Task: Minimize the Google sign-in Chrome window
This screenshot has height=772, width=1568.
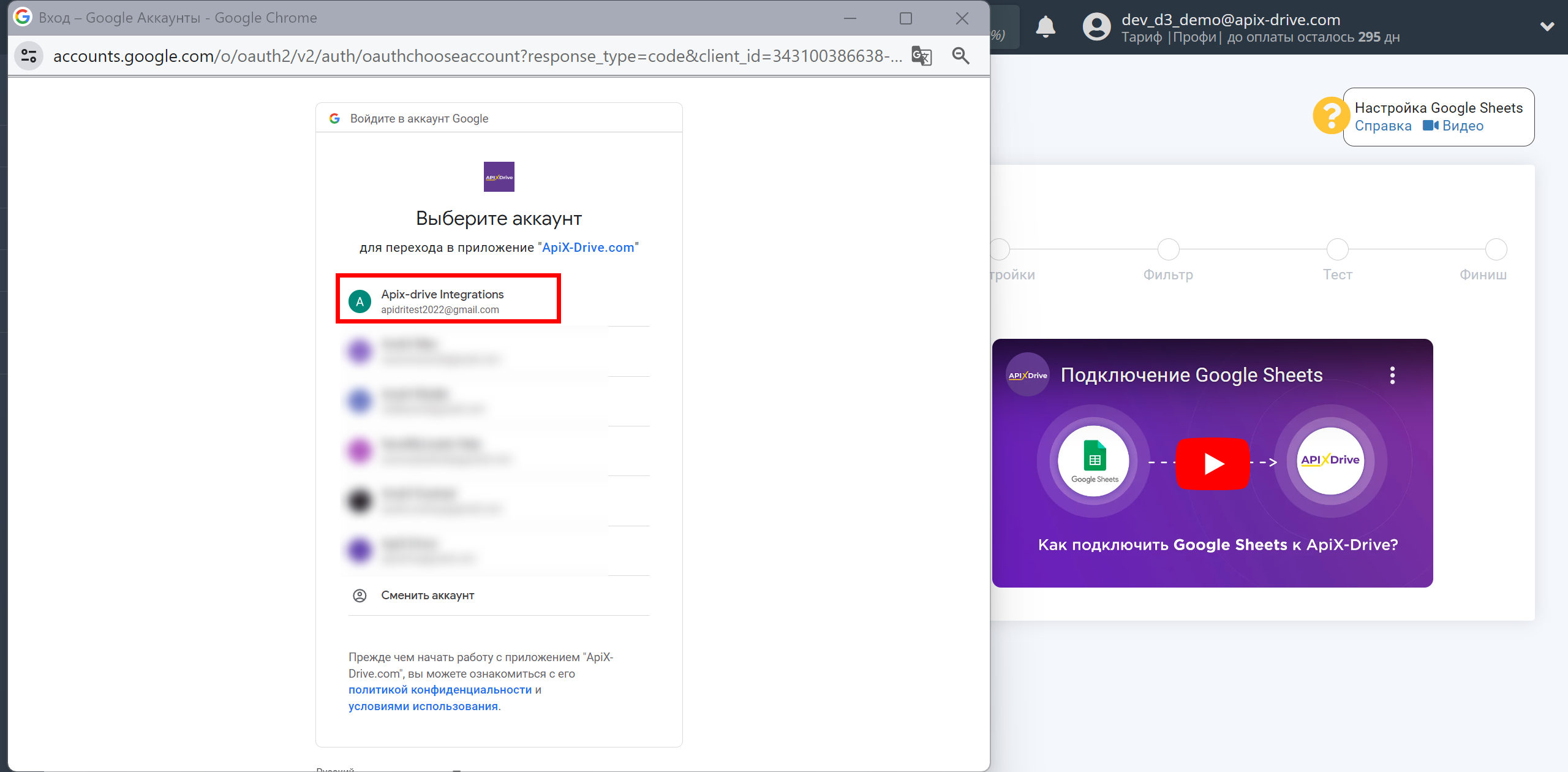Action: [x=850, y=18]
